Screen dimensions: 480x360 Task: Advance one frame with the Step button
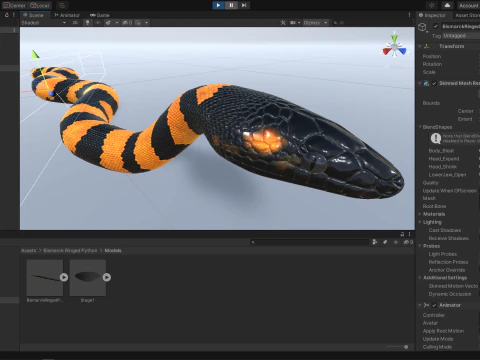244,5
